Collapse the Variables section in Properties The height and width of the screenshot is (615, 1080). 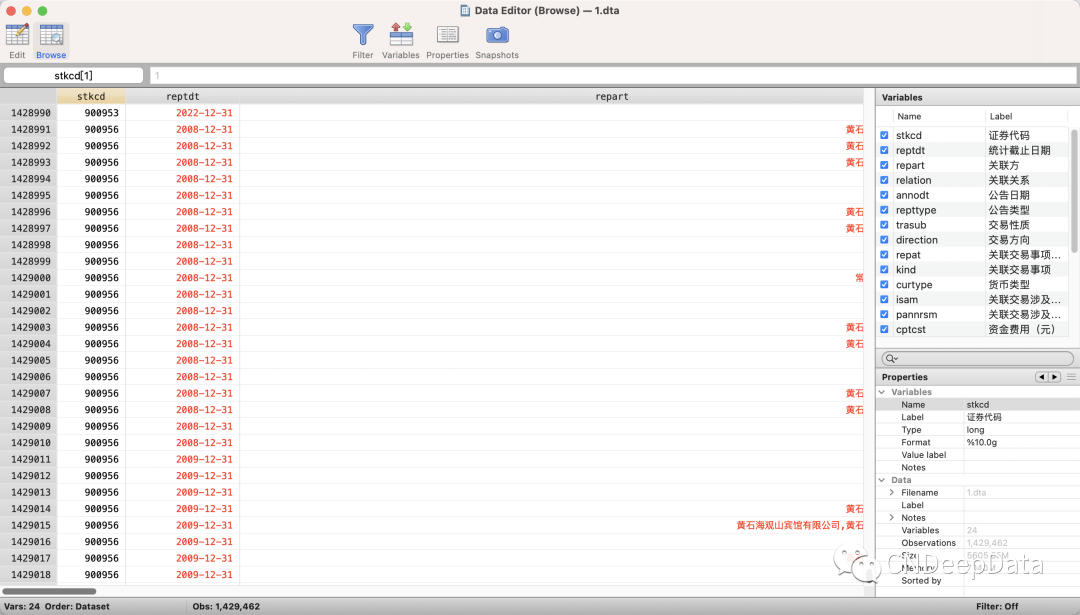(882, 392)
